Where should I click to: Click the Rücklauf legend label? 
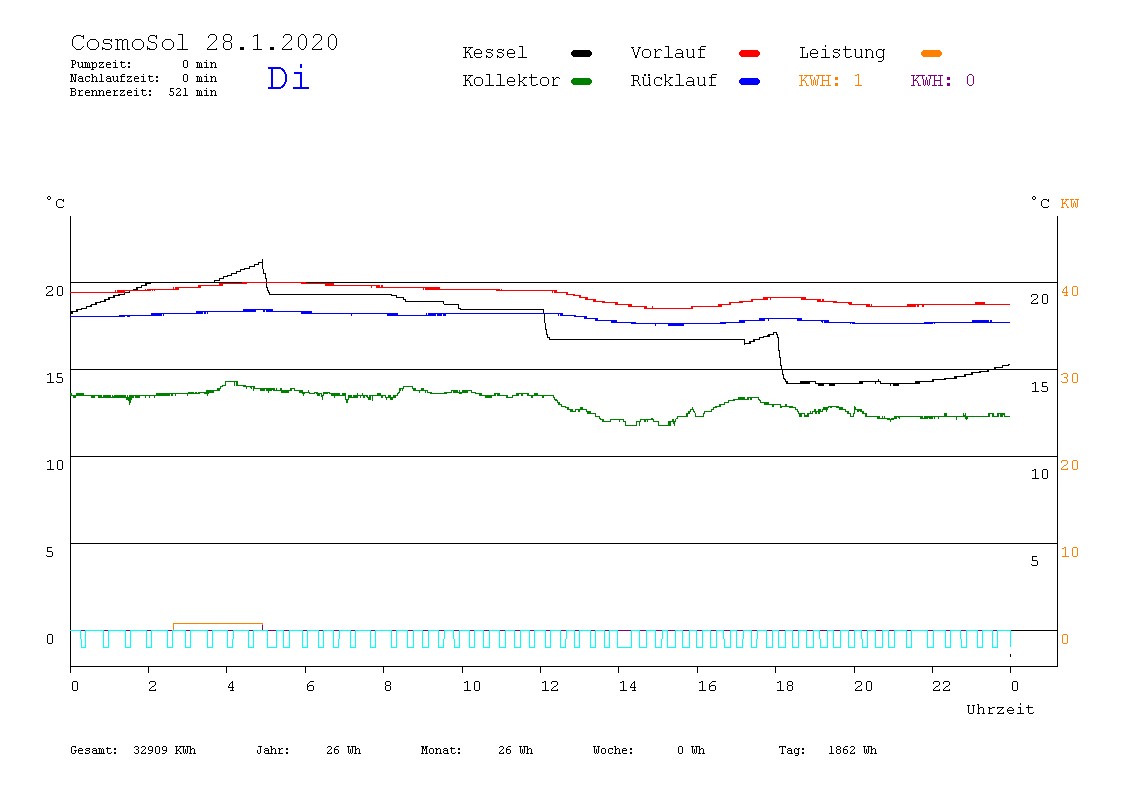674,81
